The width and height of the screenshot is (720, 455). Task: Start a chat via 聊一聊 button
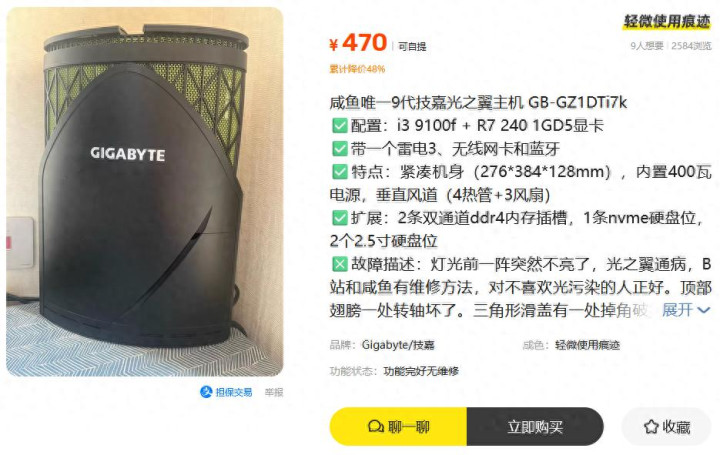pos(398,427)
